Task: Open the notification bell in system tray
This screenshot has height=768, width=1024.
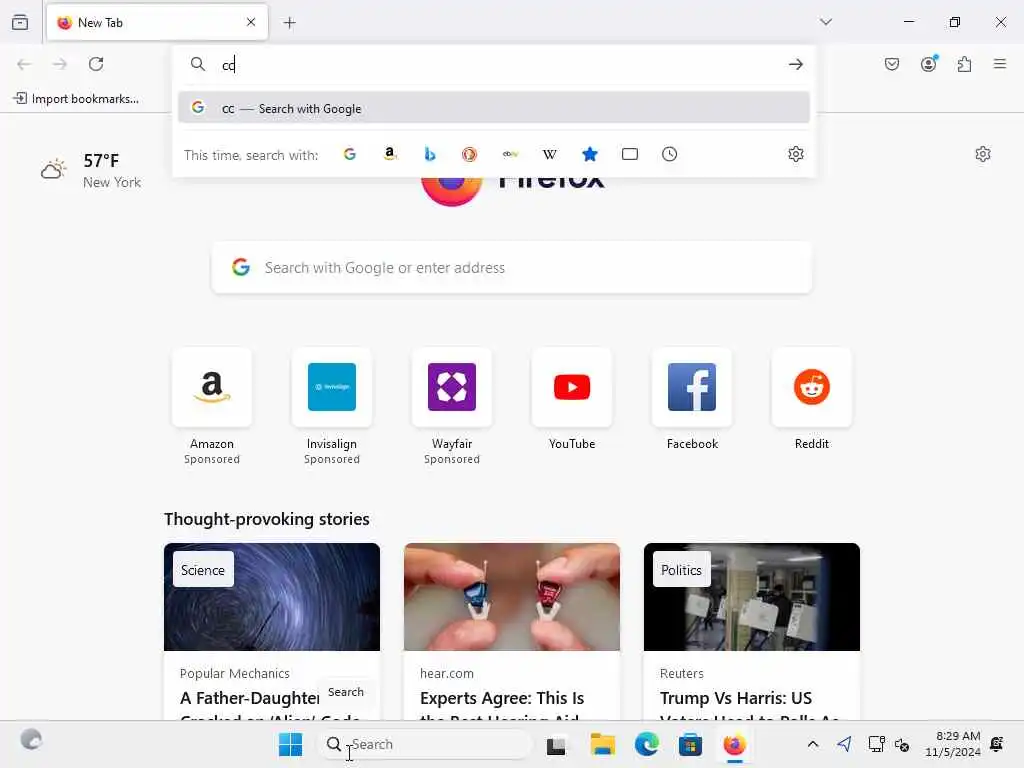Action: (x=997, y=744)
